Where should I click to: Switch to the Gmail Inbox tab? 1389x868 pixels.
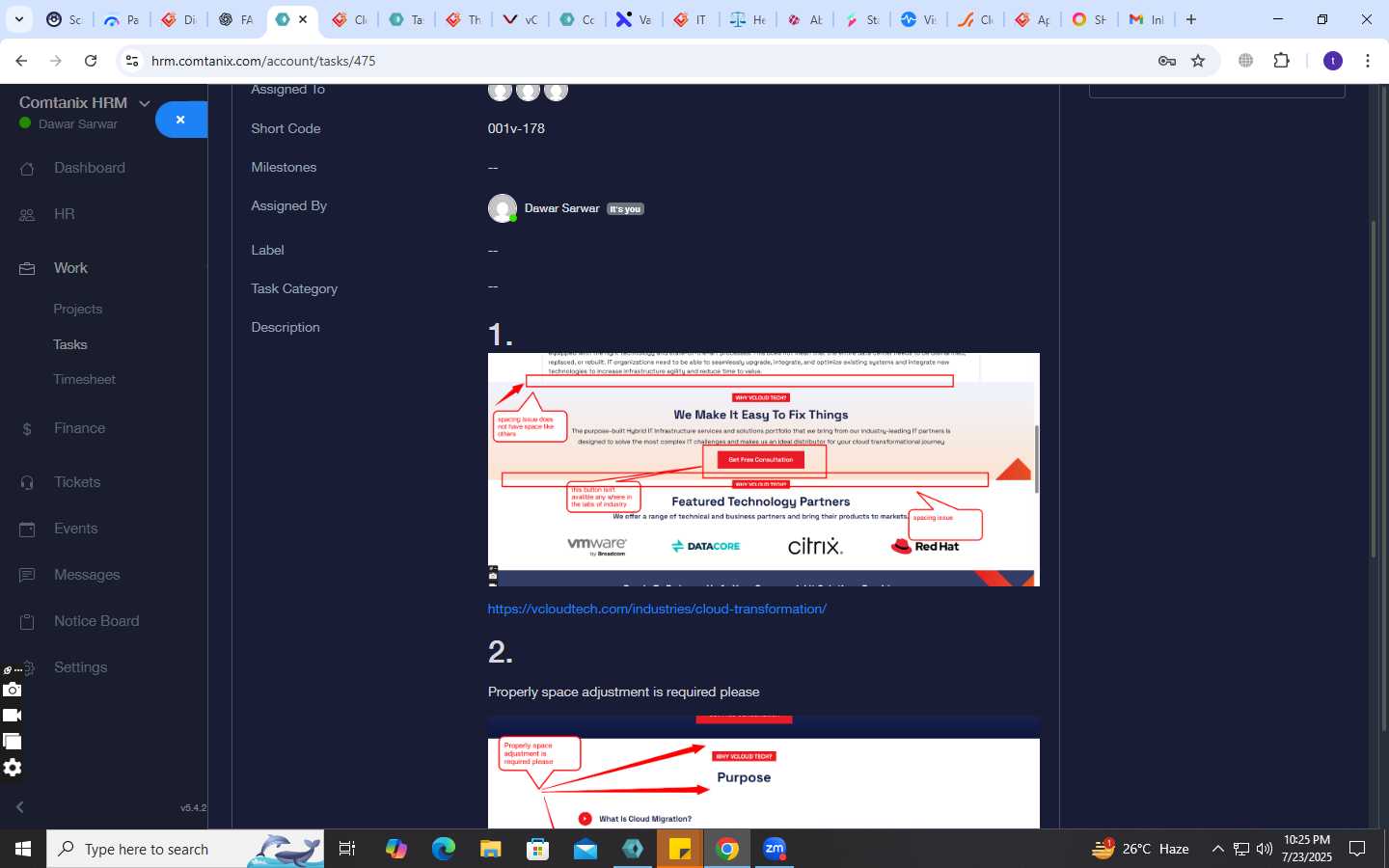[1146, 19]
